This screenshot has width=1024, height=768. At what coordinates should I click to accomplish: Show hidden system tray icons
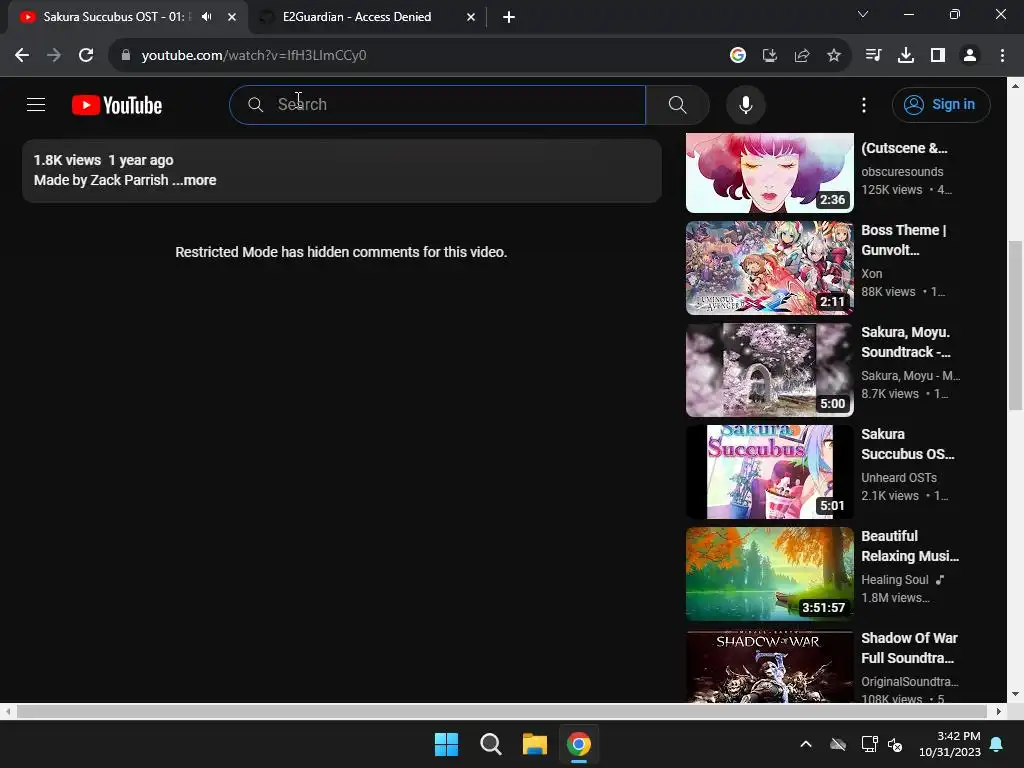(806, 744)
